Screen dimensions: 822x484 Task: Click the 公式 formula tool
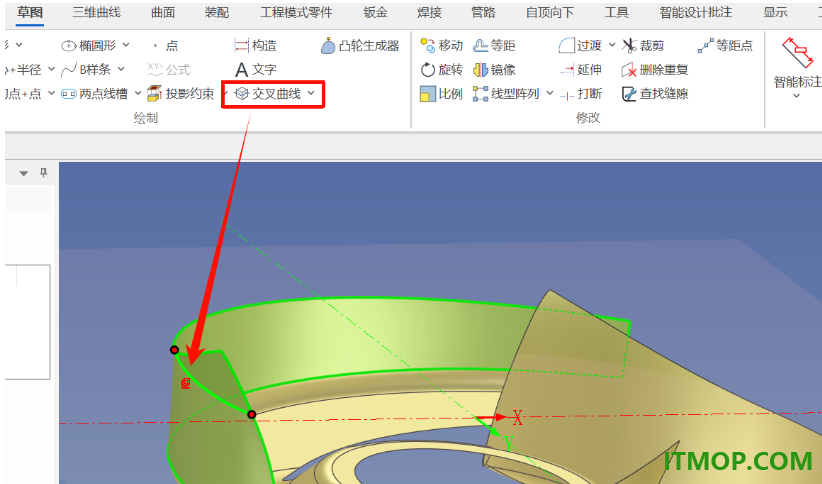click(169, 69)
